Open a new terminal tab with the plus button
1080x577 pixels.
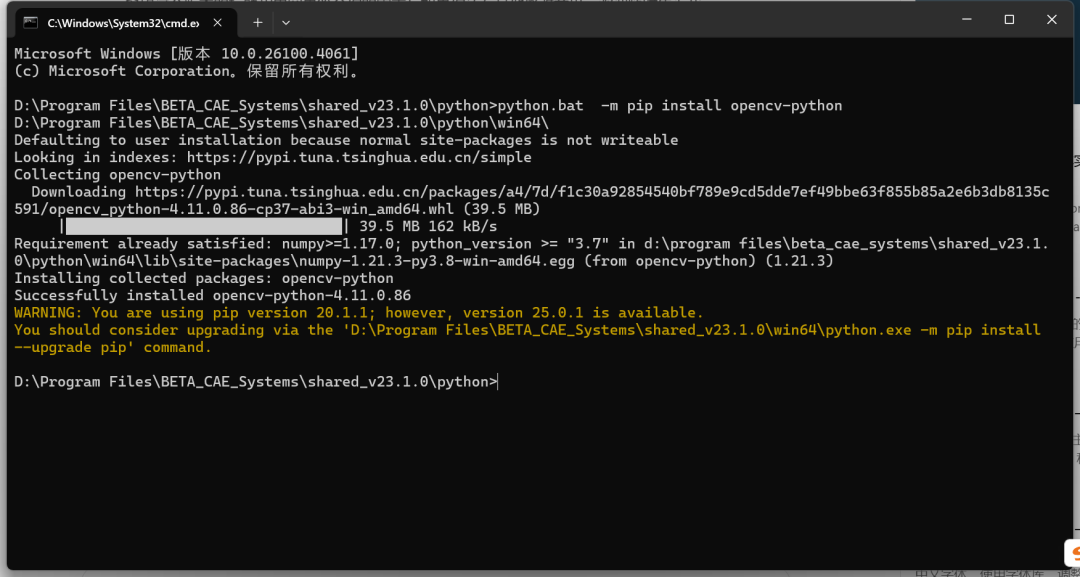[258, 23]
